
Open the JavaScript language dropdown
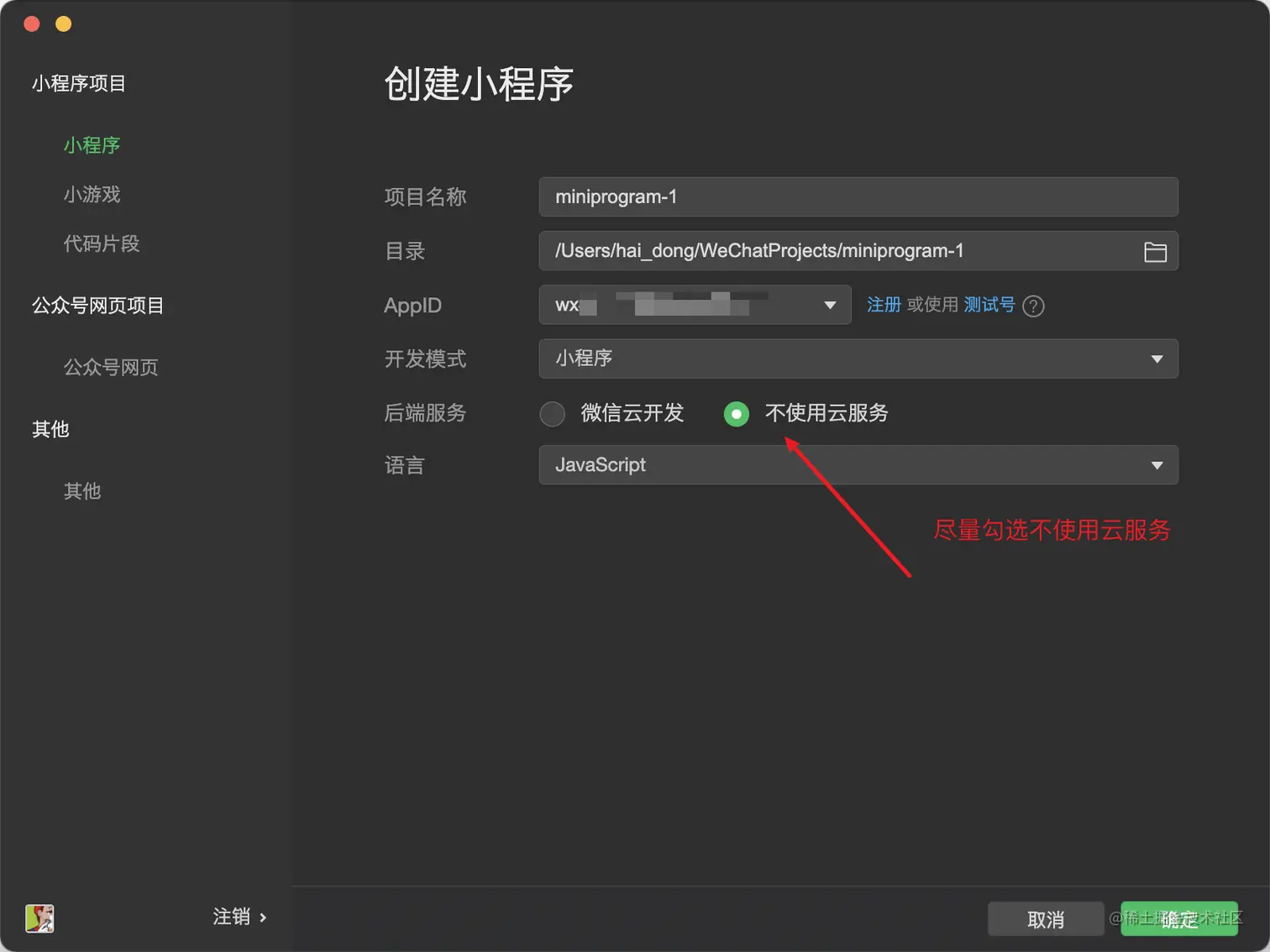click(857, 464)
